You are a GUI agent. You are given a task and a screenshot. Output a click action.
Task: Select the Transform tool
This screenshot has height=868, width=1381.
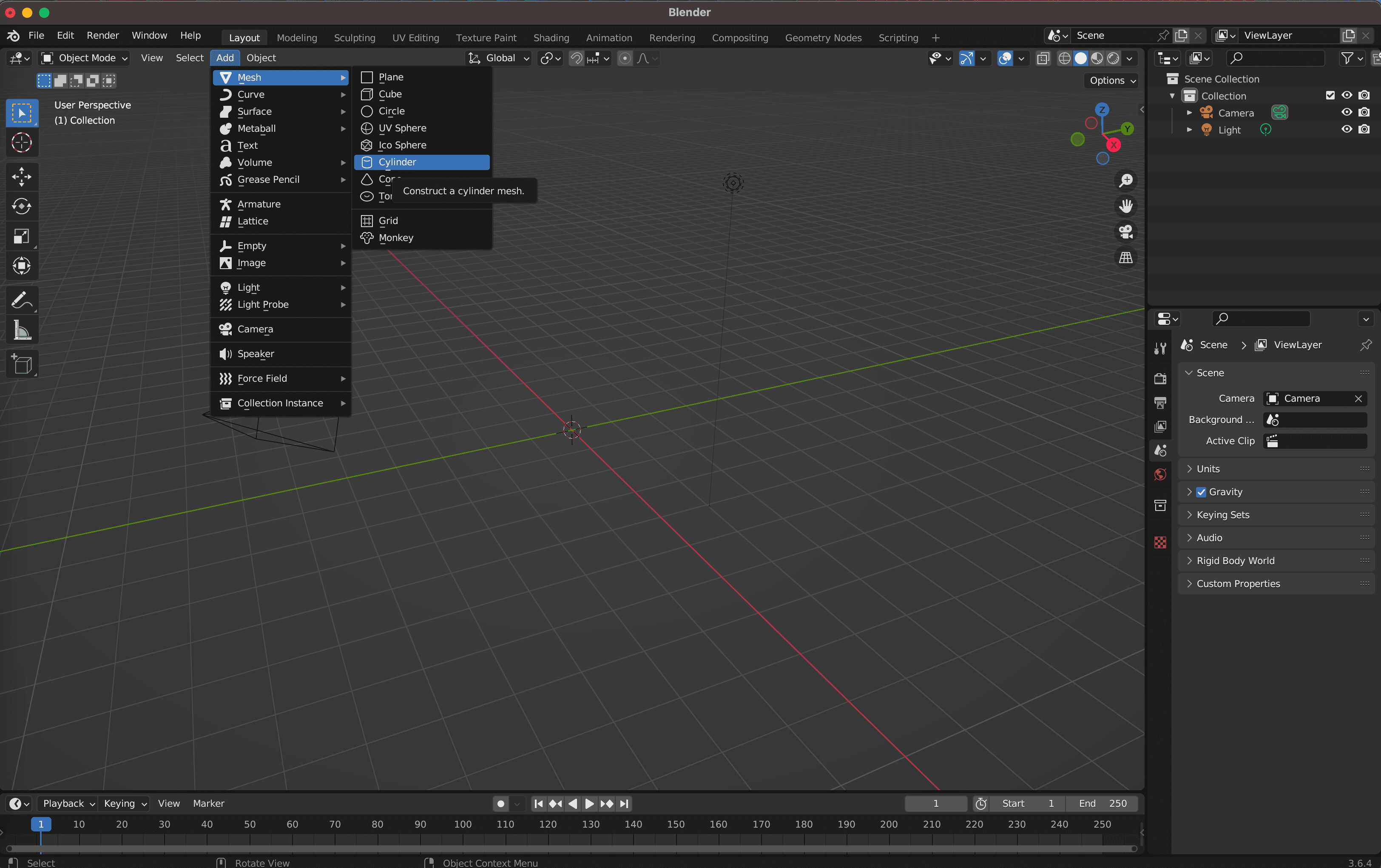click(22, 265)
